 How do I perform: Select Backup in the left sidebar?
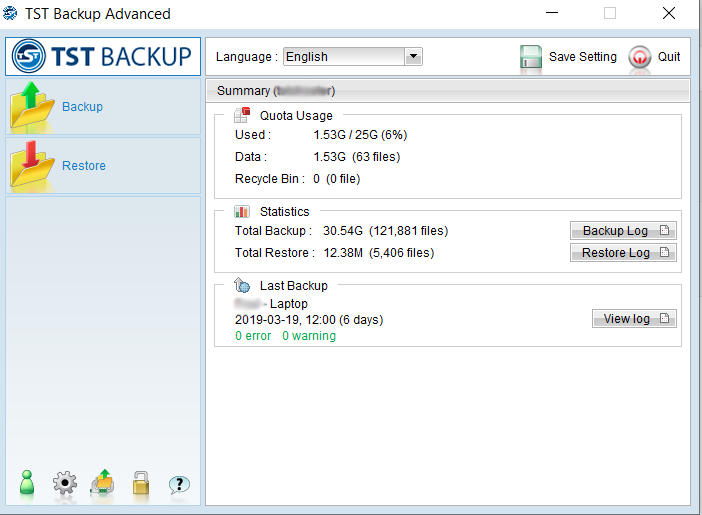click(x=82, y=107)
